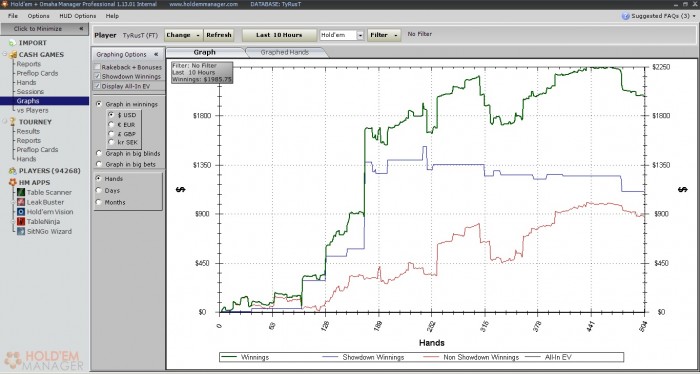
Task: Click Winnings legend entry
Action: pos(245,357)
